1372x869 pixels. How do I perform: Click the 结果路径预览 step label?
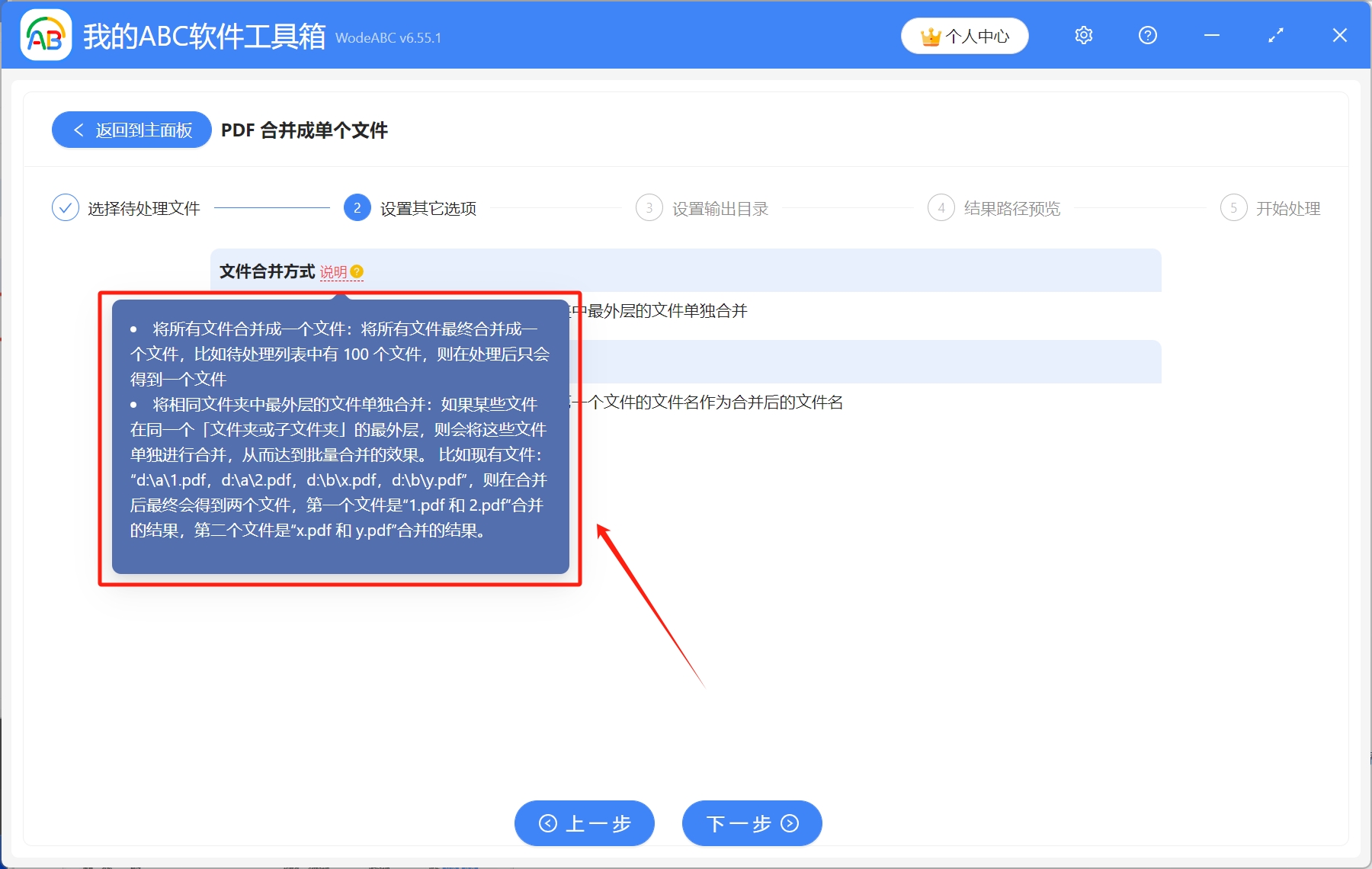pos(1012,207)
